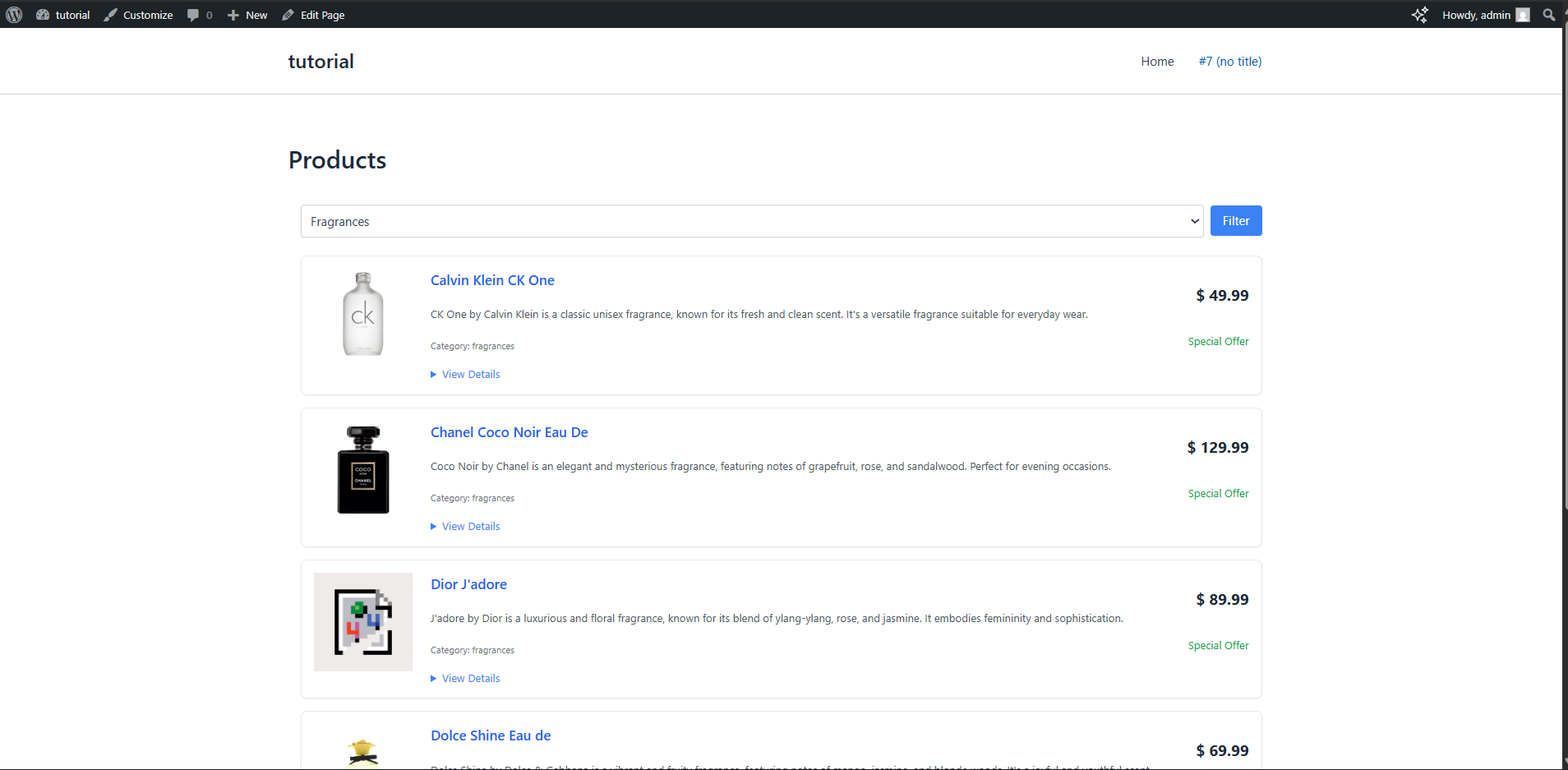The height and width of the screenshot is (770, 1568).
Task: Click the J'adore description text
Action: [777, 618]
